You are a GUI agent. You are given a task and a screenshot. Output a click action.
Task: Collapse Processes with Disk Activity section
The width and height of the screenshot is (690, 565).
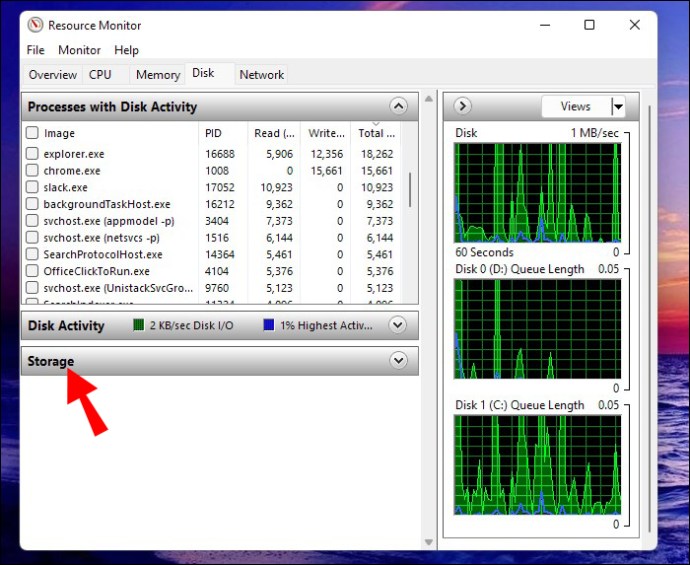(x=398, y=106)
